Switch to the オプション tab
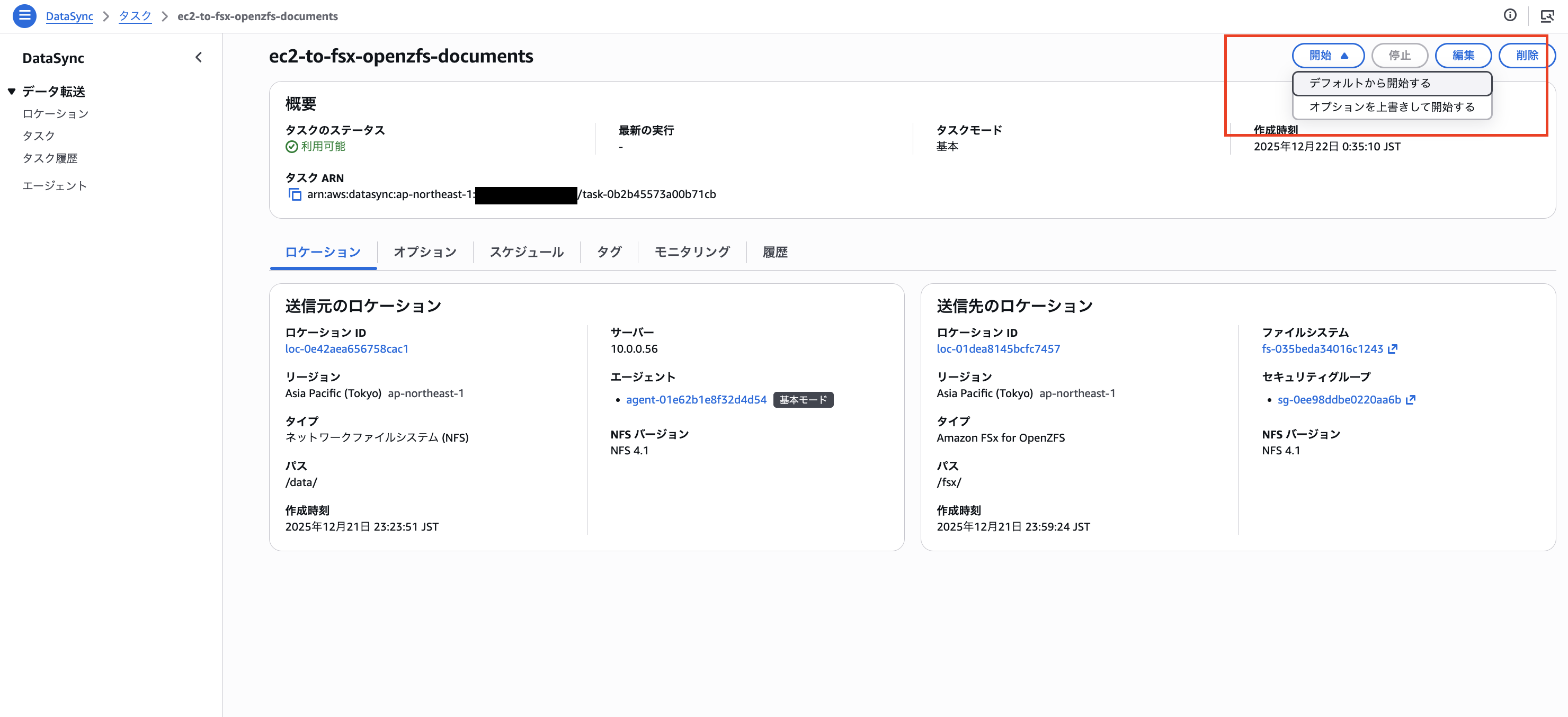The width and height of the screenshot is (1568, 717). click(x=425, y=252)
